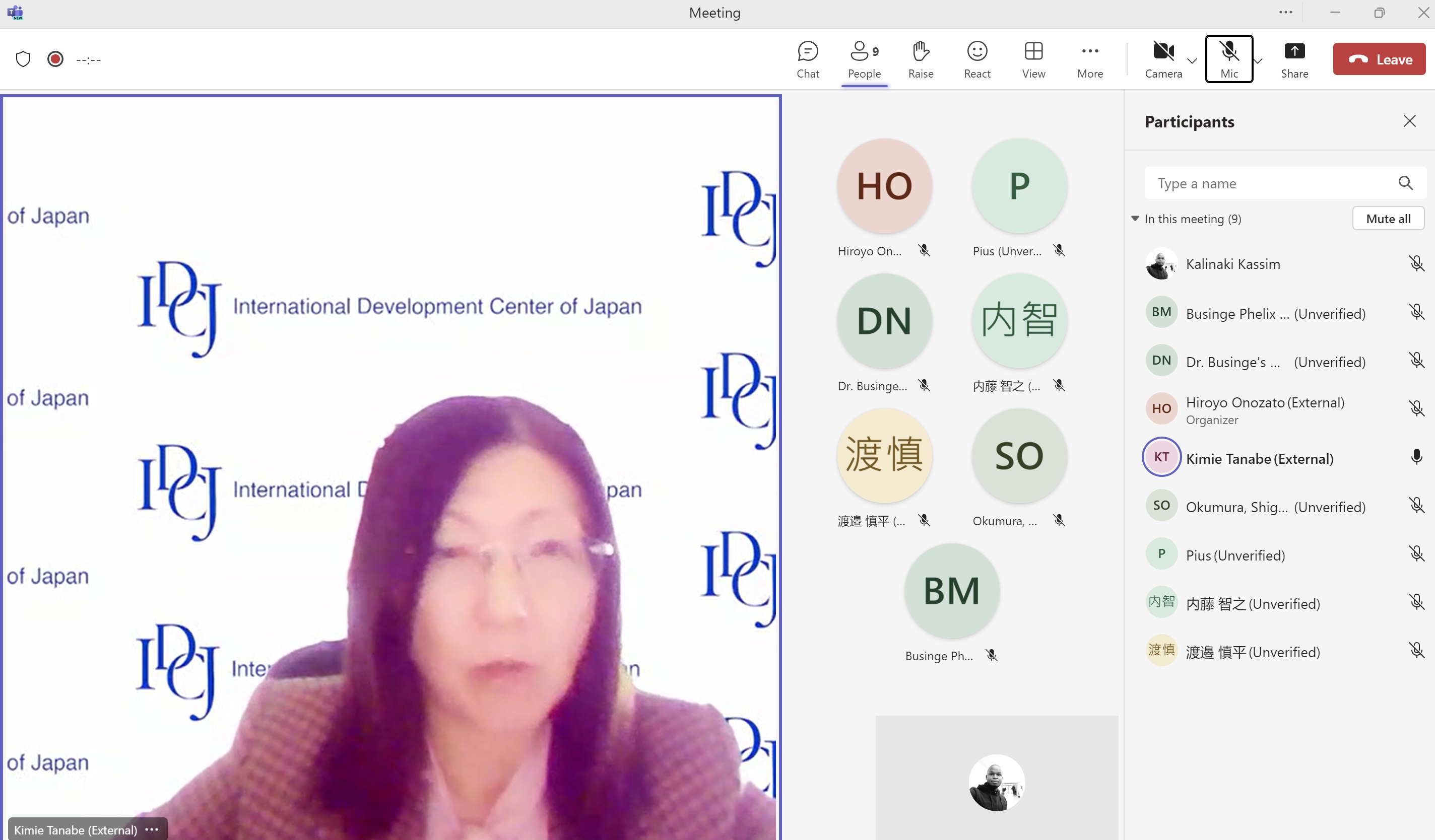Viewport: 1435px width, 840px height.
Task: Click the DN avatar in participants list
Action: point(1161,360)
